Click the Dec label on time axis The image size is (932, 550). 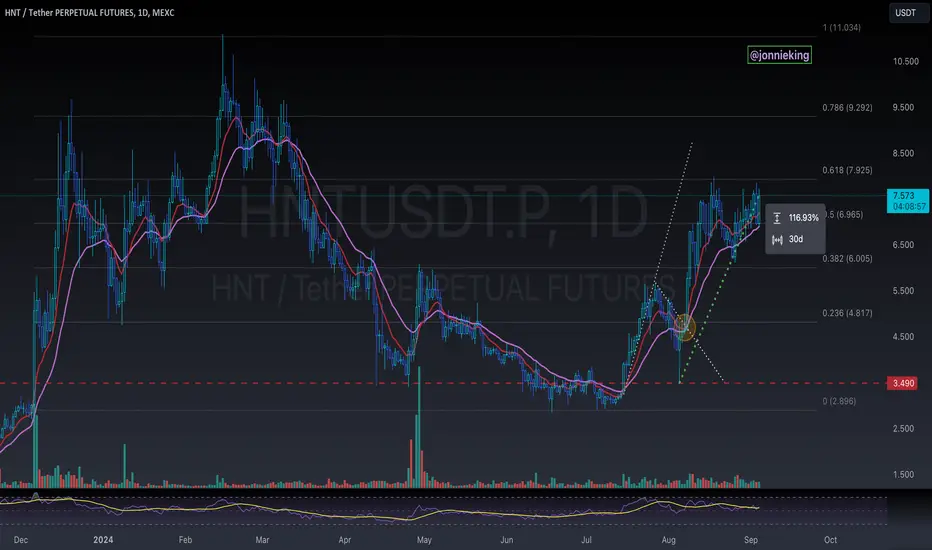coord(21,540)
